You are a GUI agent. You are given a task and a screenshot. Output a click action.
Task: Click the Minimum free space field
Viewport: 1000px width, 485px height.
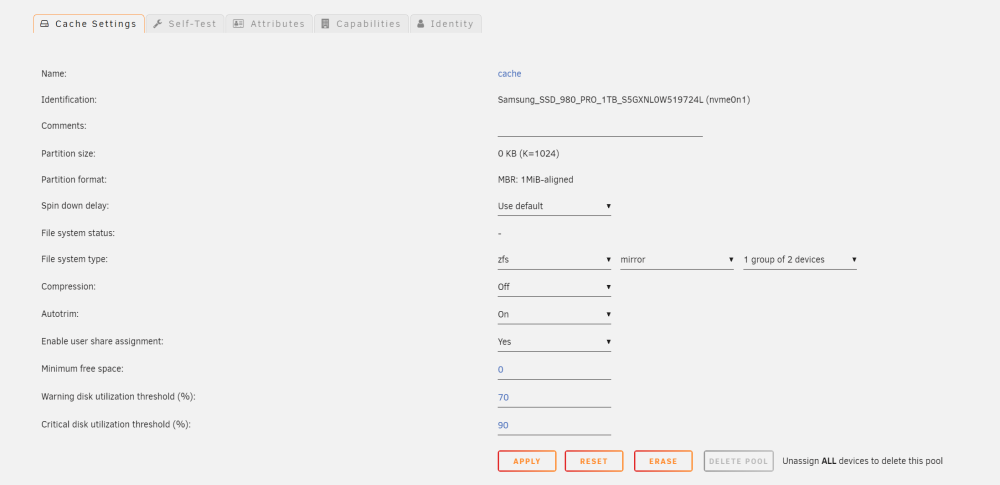[x=554, y=369]
